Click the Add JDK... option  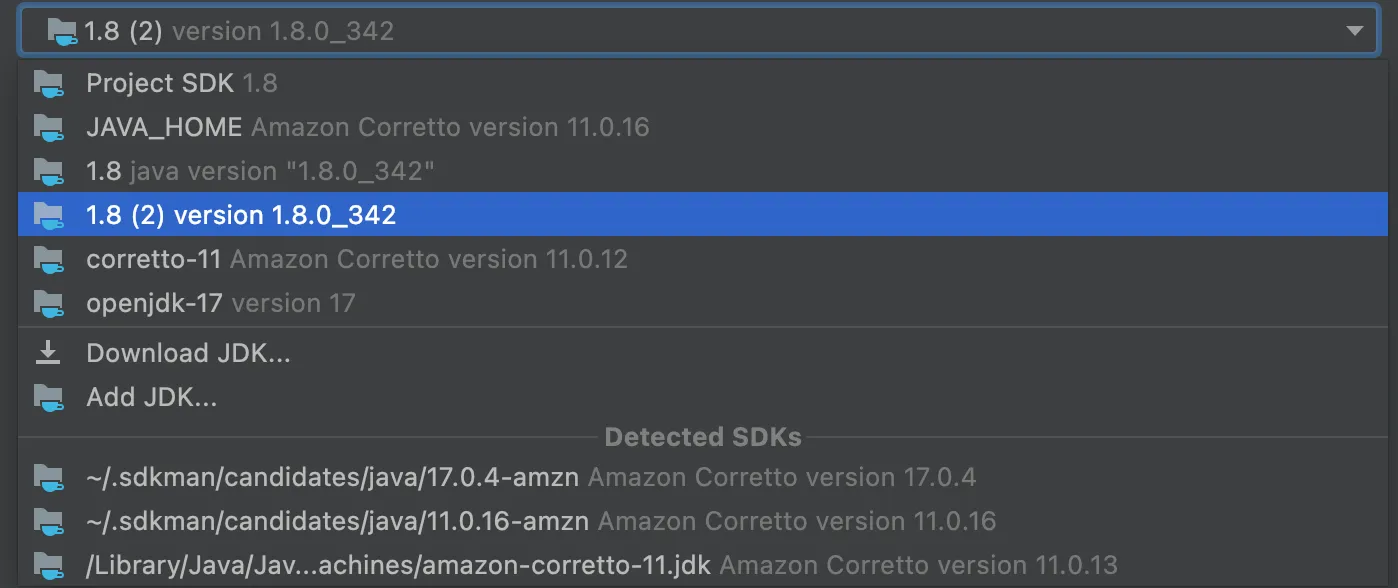tap(151, 397)
